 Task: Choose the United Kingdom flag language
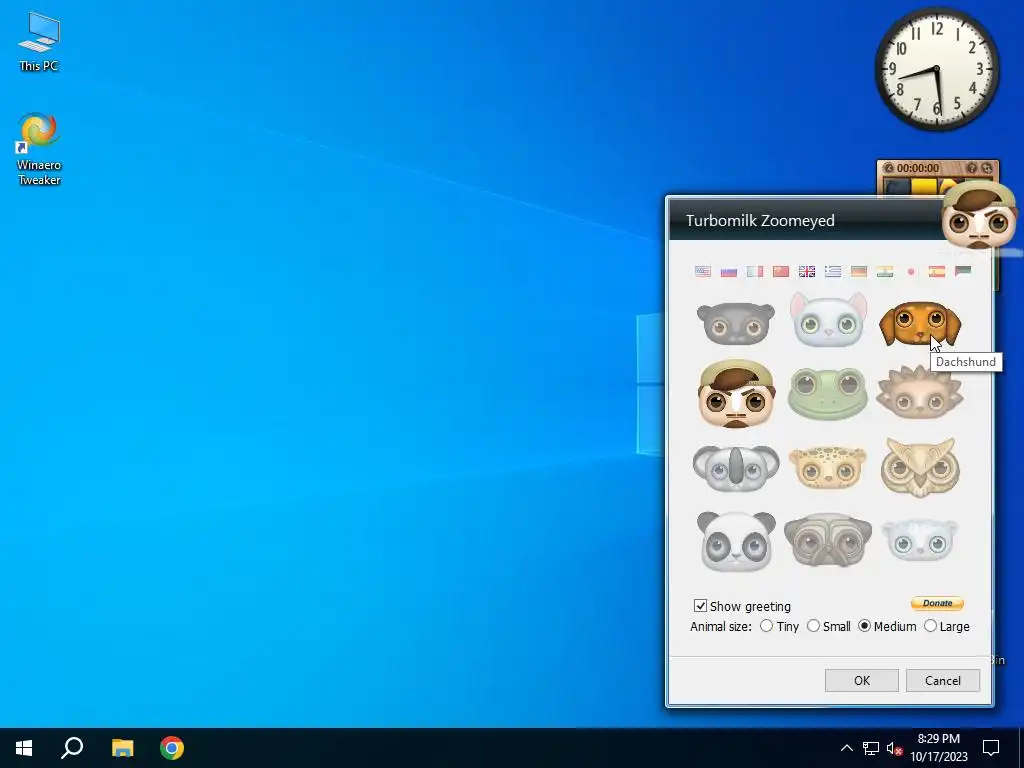point(807,271)
